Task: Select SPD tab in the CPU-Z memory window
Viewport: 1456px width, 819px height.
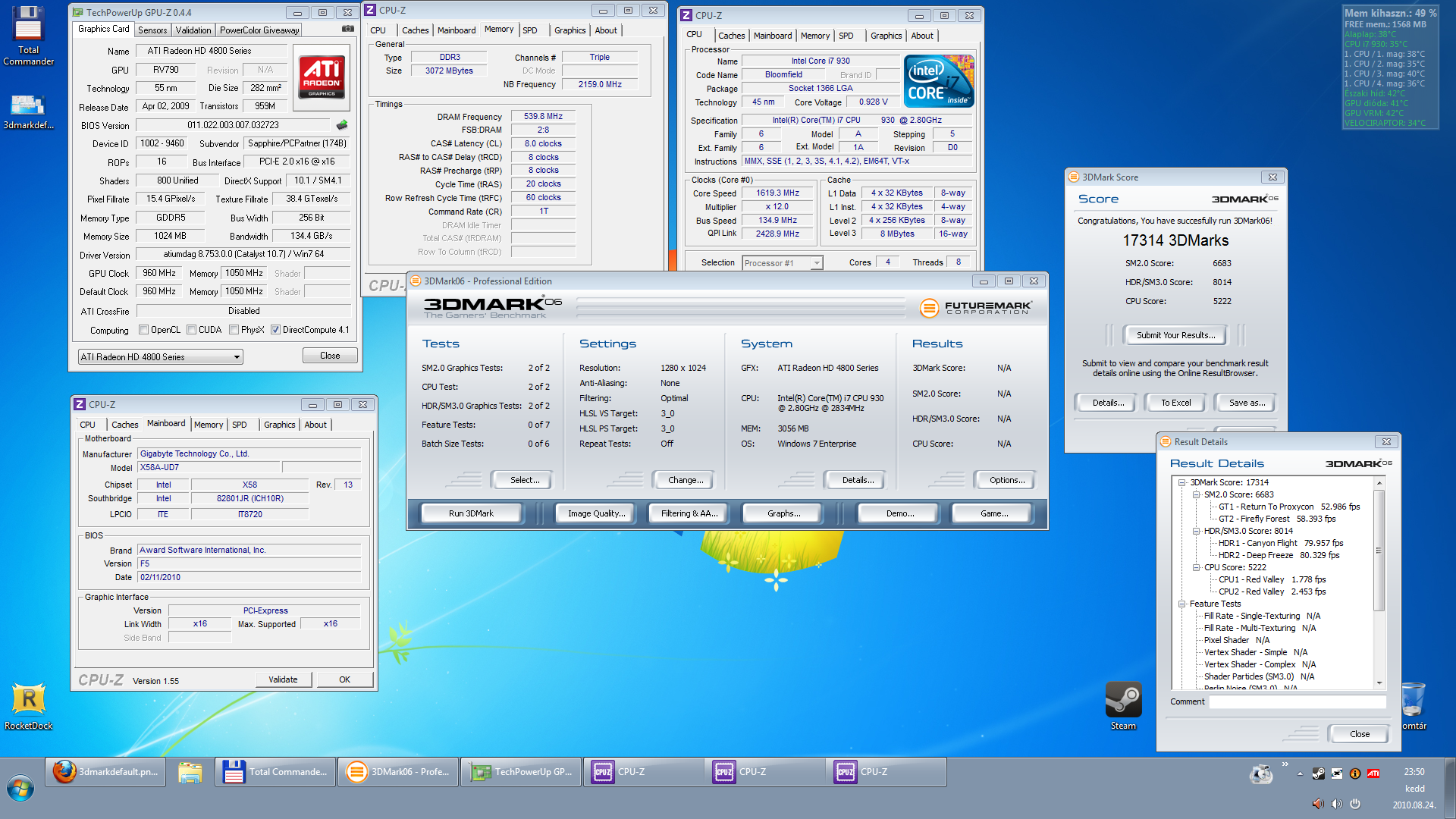Action: 530,30
